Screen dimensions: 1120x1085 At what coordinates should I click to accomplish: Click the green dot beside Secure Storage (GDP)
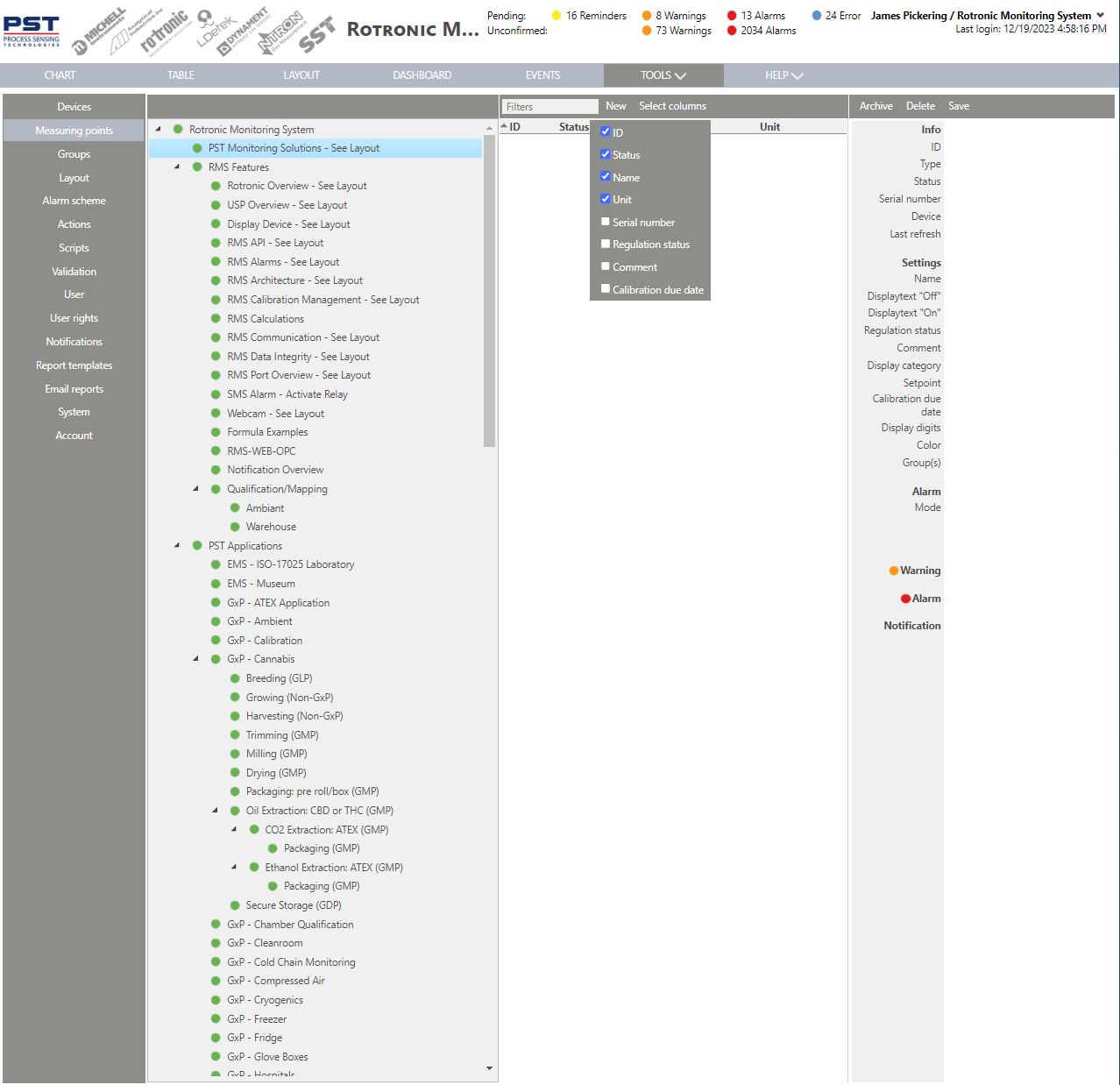pyautogui.click(x=235, y=905)
